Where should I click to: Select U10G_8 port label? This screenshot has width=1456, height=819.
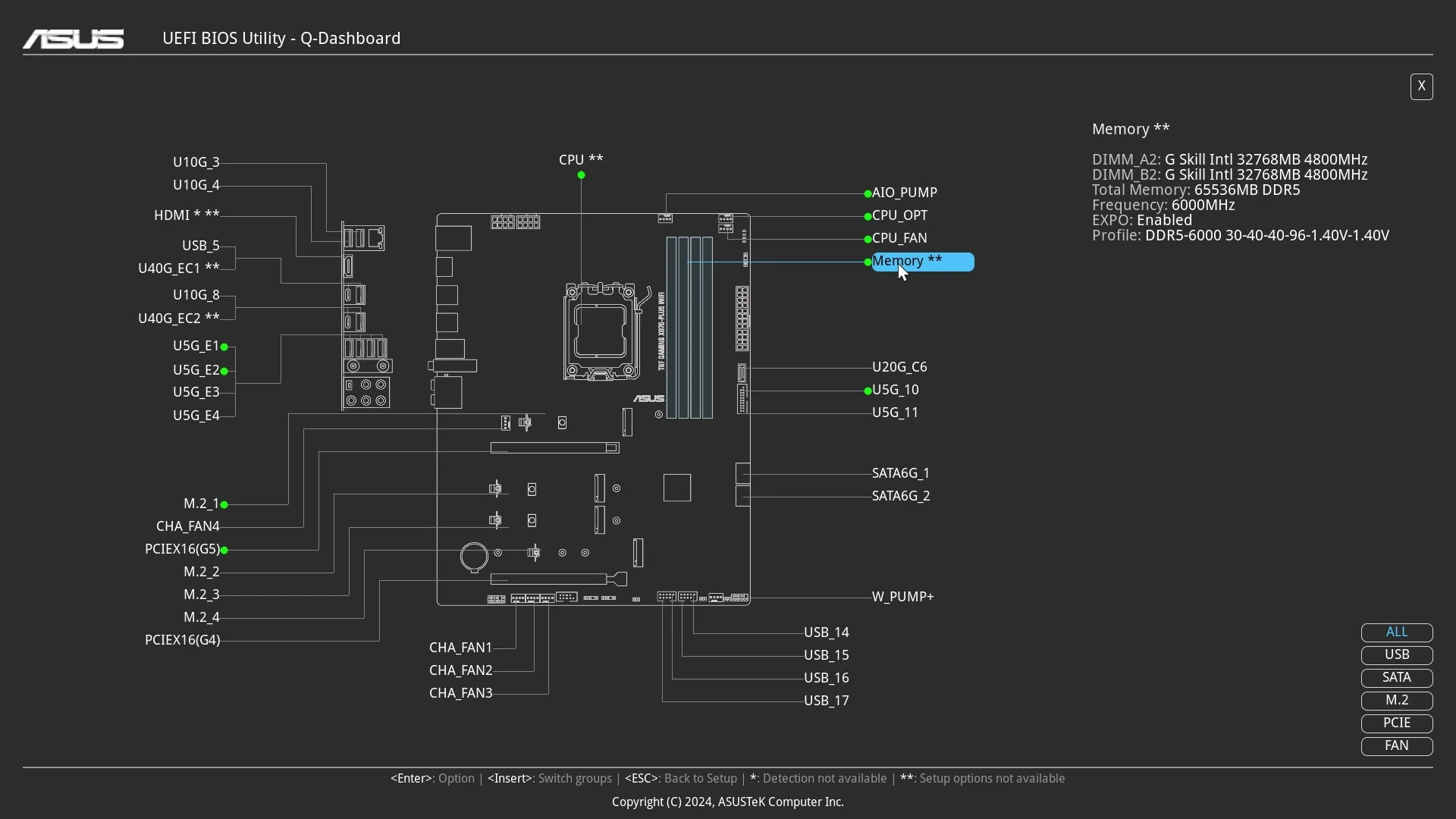[x=196, y=295]
